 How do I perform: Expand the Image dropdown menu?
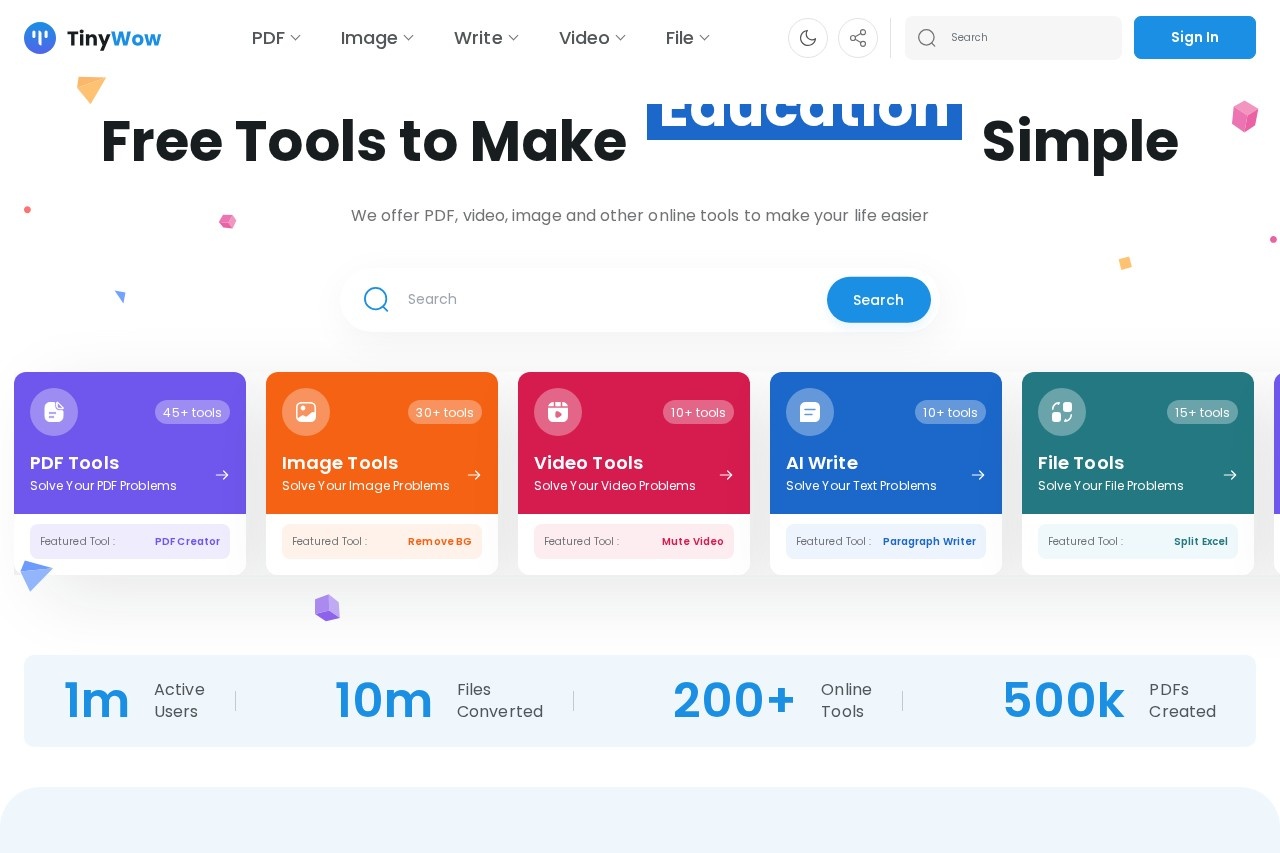377,38
